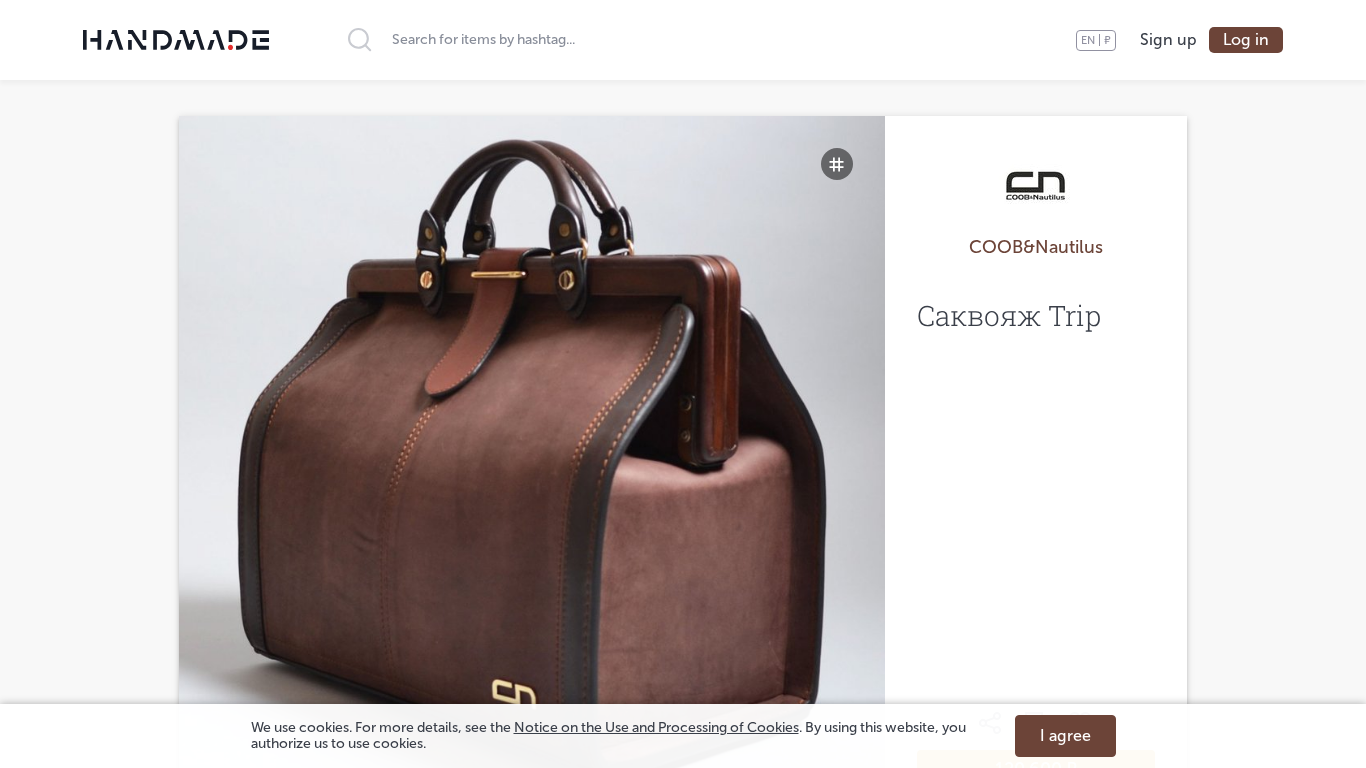Viewport: 1366px width, 768px height.
Task: Focus the hashtag search field
Action: pos(600,39)
